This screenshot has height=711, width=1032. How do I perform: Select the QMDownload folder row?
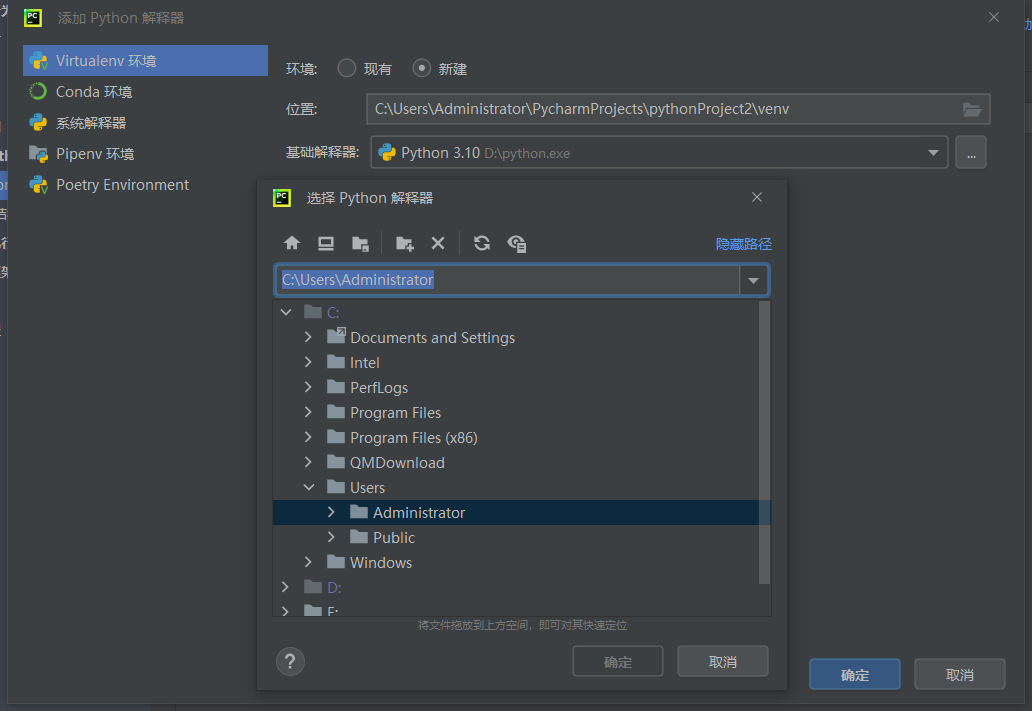[x=521, y=462]
